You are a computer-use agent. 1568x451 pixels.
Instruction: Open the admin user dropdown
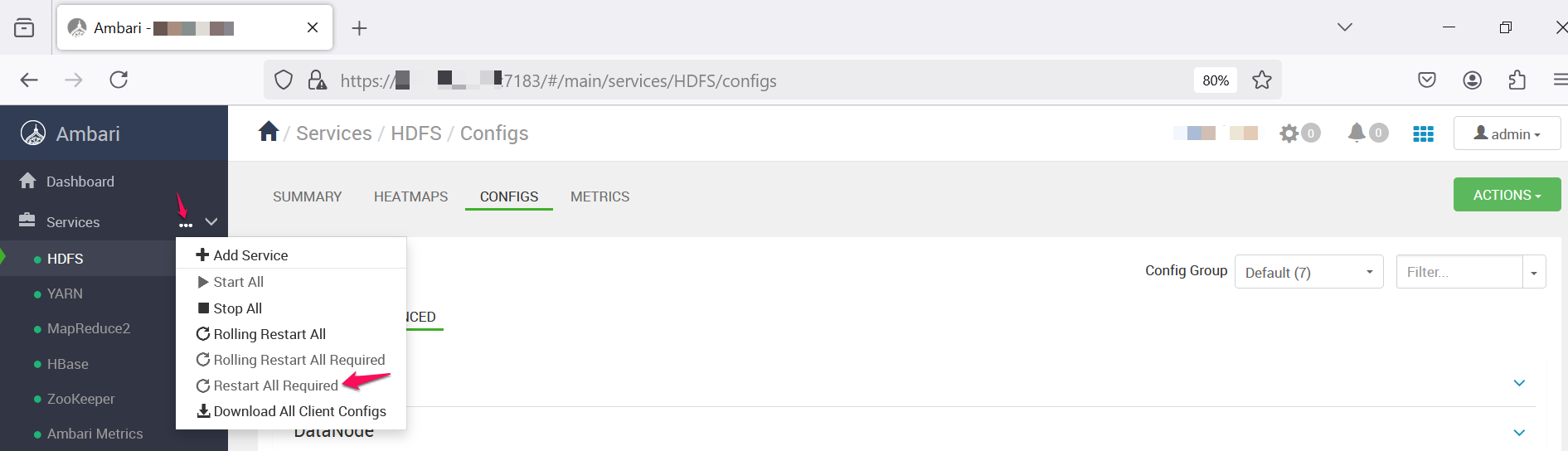1507,133
